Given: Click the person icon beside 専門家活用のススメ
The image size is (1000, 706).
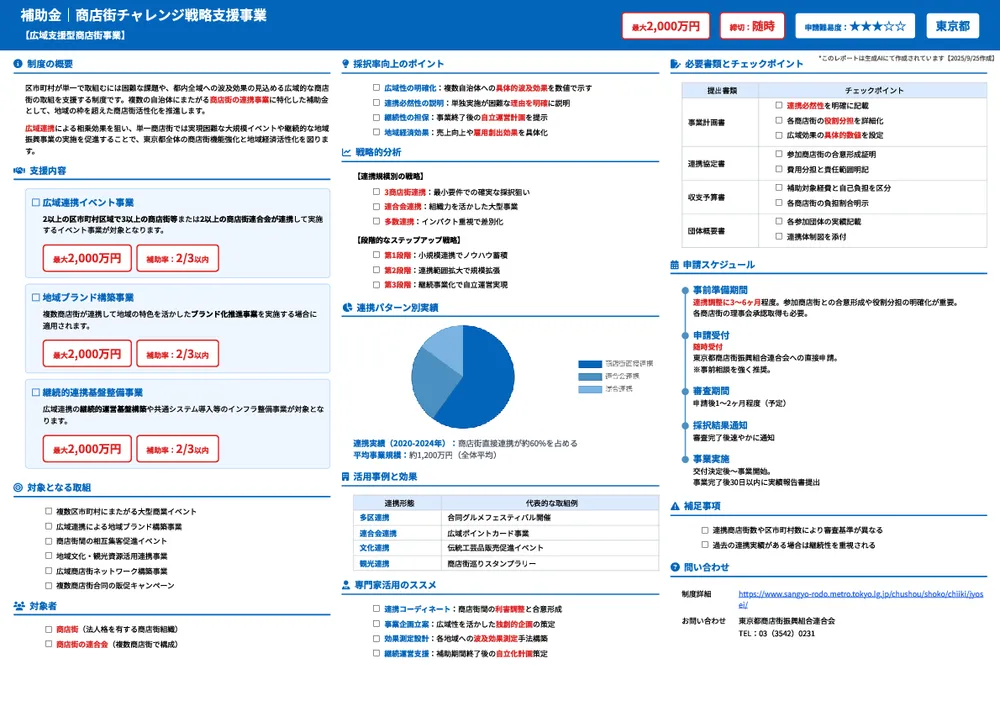Looking at the screenshot, I should click(x=345, y=583).
